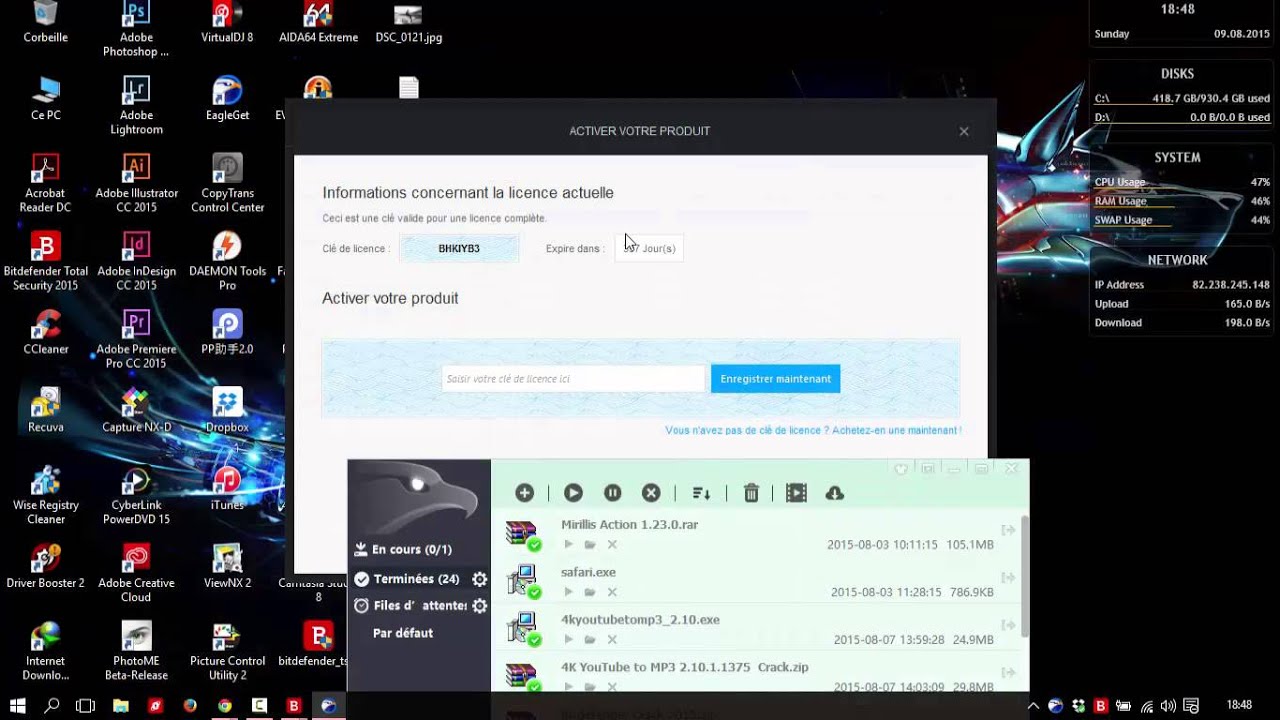Open Adobe Lightroom desktop shortcut
The width and height of the screenshot is (1280, 720).
[136, 105]
